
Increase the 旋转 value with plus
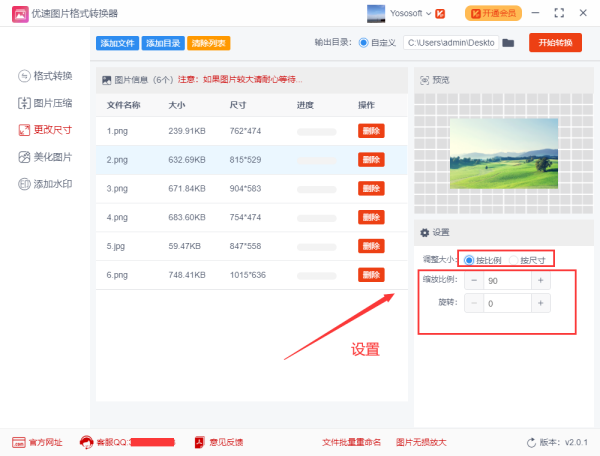(x=541, y=303)
